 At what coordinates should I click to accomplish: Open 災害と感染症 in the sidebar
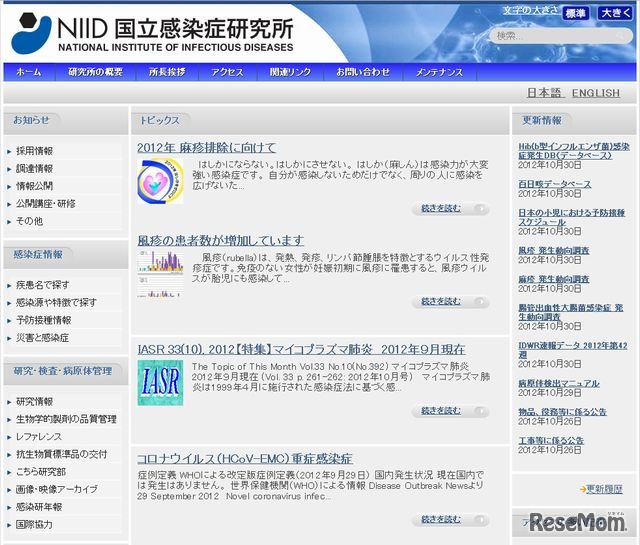point(42,338)
